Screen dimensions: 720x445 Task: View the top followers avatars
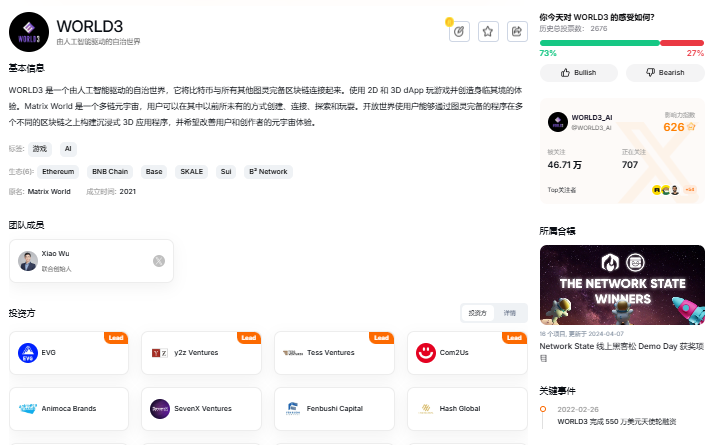coord(666,190)
